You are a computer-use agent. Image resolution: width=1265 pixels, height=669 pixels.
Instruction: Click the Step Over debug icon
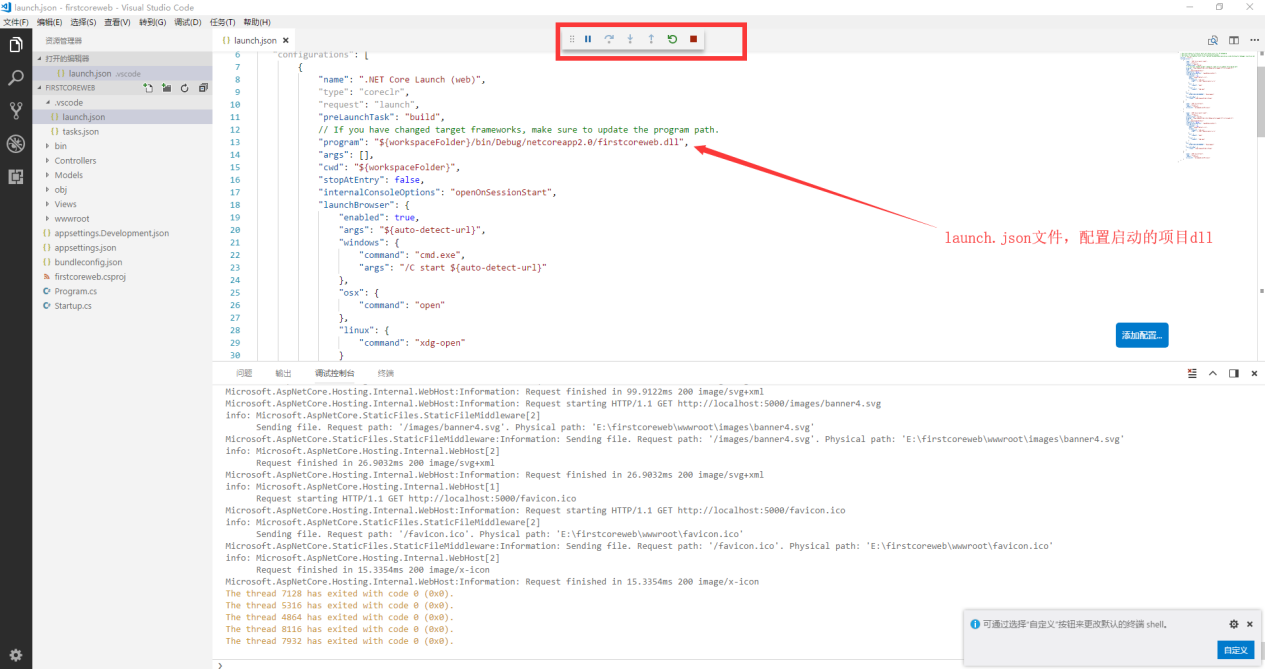609,39
